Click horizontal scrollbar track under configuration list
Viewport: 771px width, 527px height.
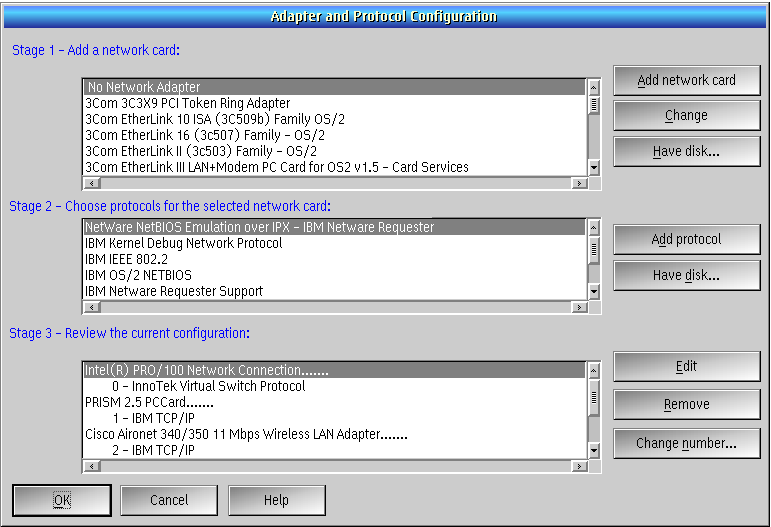[336, 466]
